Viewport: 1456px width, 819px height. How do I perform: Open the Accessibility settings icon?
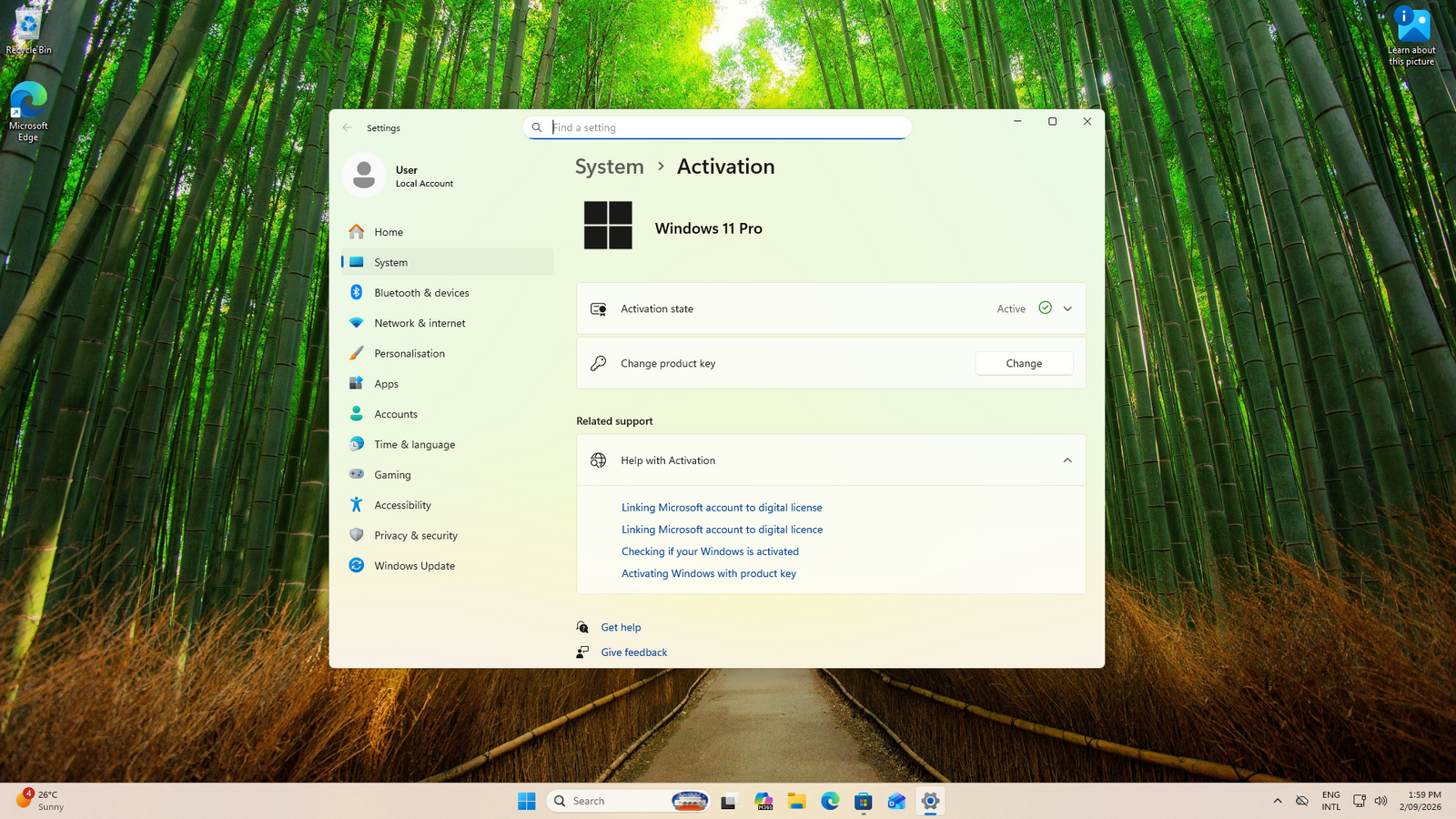pos(357,505)
